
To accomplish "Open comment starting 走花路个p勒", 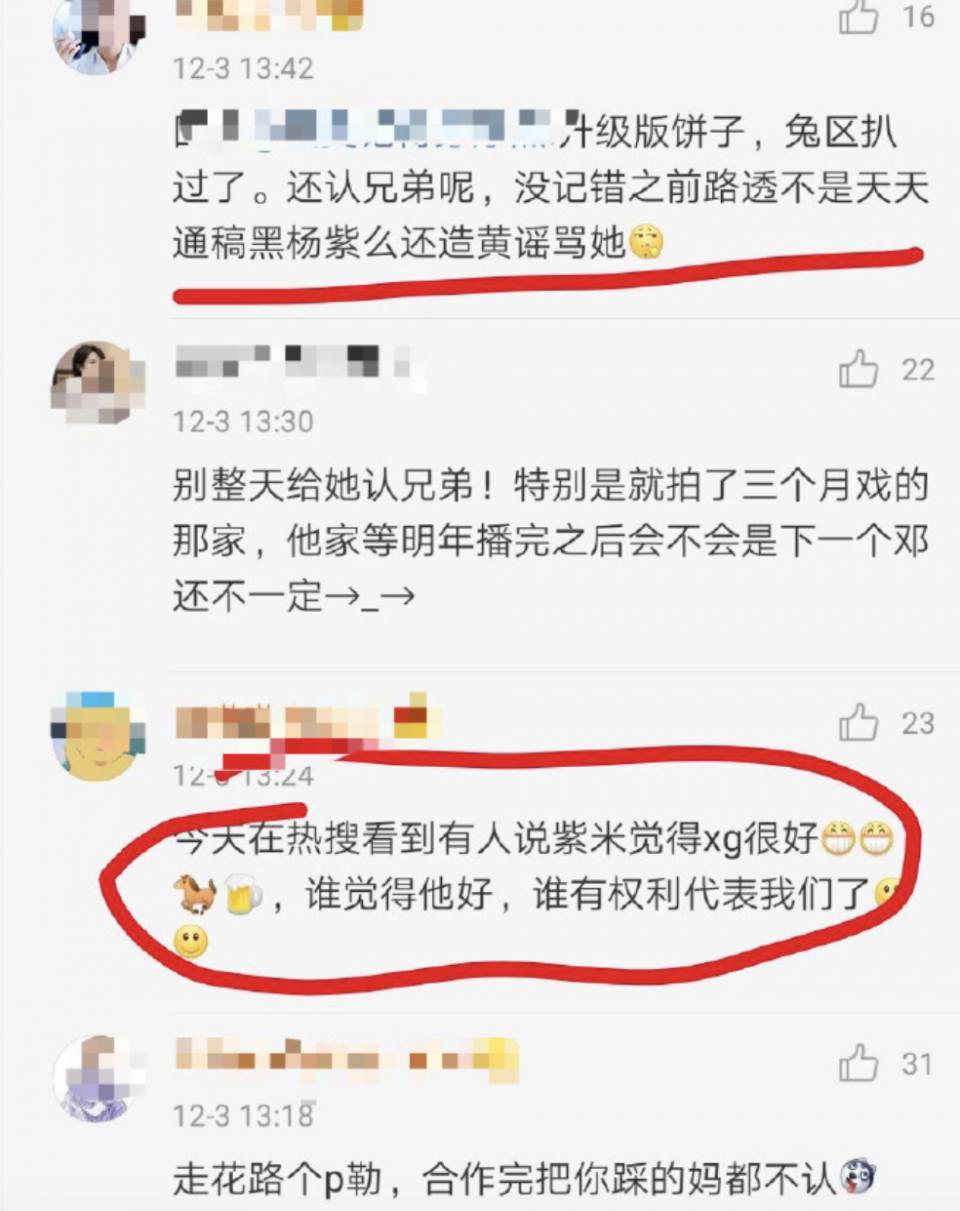I will coord(520,1180).
